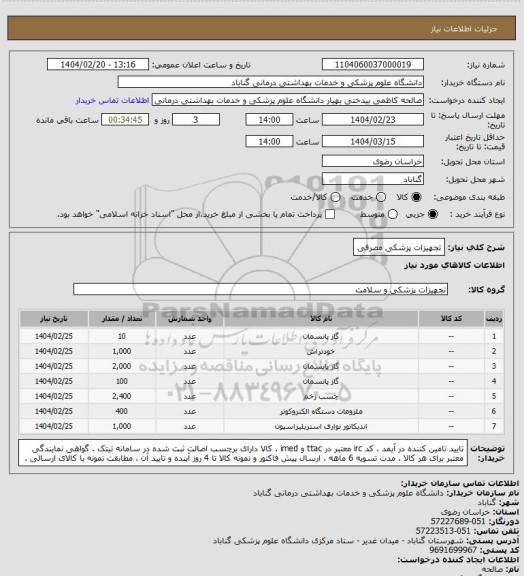Screen dimensions: 524x576
Task: Click the response deadline hour 14:00 field
Action: 269,120
